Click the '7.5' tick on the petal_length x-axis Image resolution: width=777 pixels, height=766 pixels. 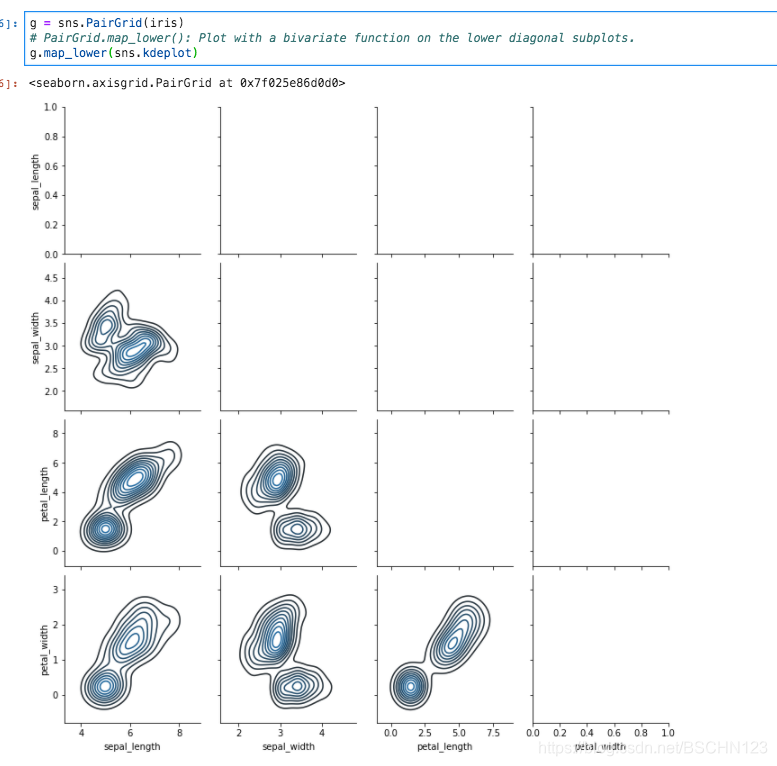pyautogui.click(x=493, y=733)
